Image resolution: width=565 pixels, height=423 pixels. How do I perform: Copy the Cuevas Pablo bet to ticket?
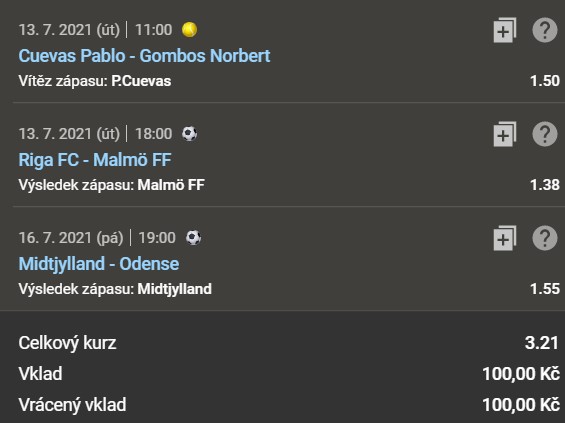click(x=505, y=30)
